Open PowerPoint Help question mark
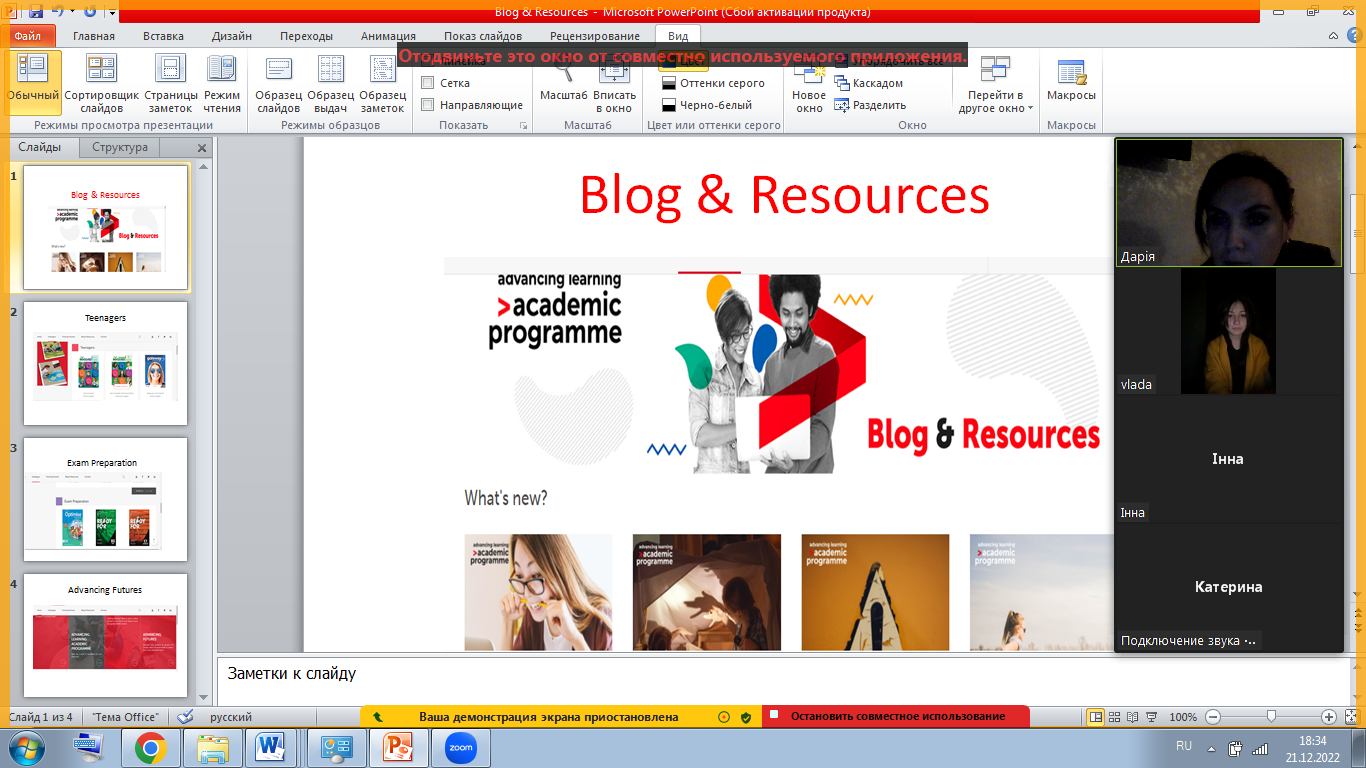This screenshot has width=1366, height=768. 1354,35
